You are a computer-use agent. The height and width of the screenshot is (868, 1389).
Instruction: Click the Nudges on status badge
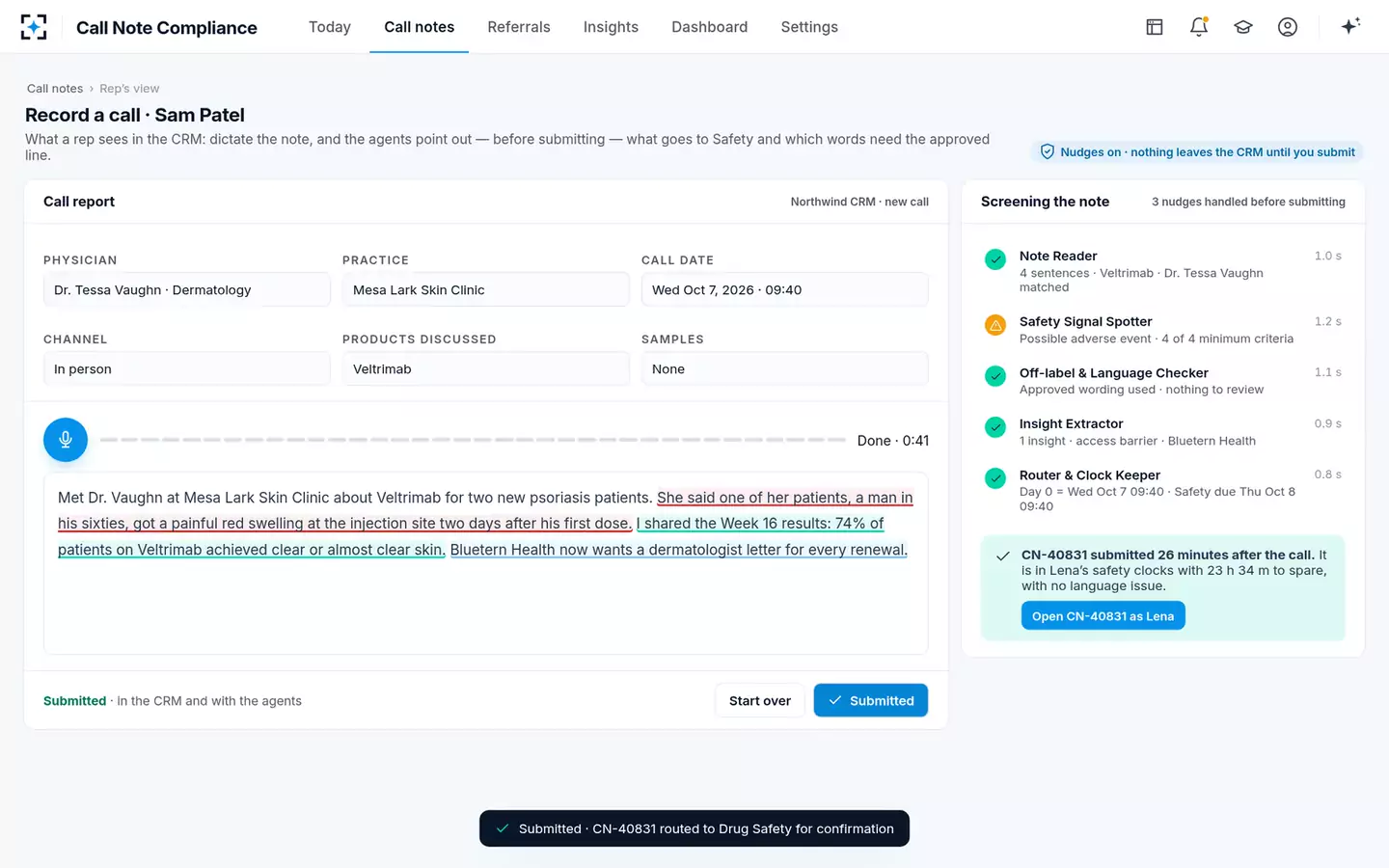point(1197,151)
